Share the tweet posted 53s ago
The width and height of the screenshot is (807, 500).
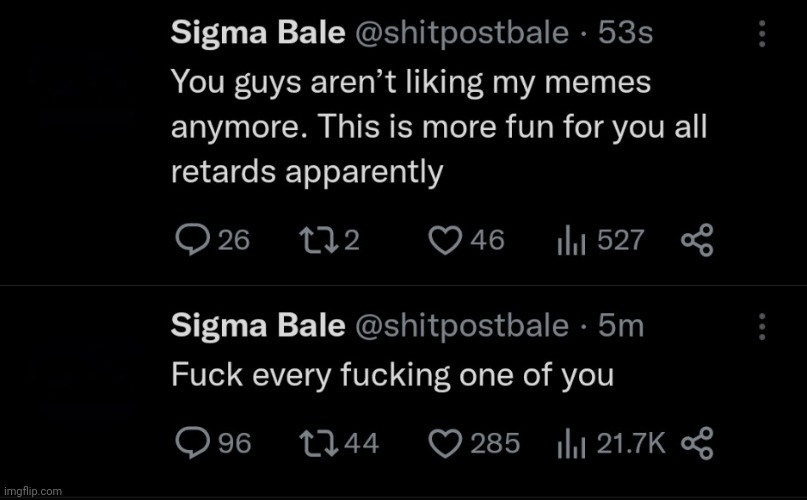click(696, 240)
